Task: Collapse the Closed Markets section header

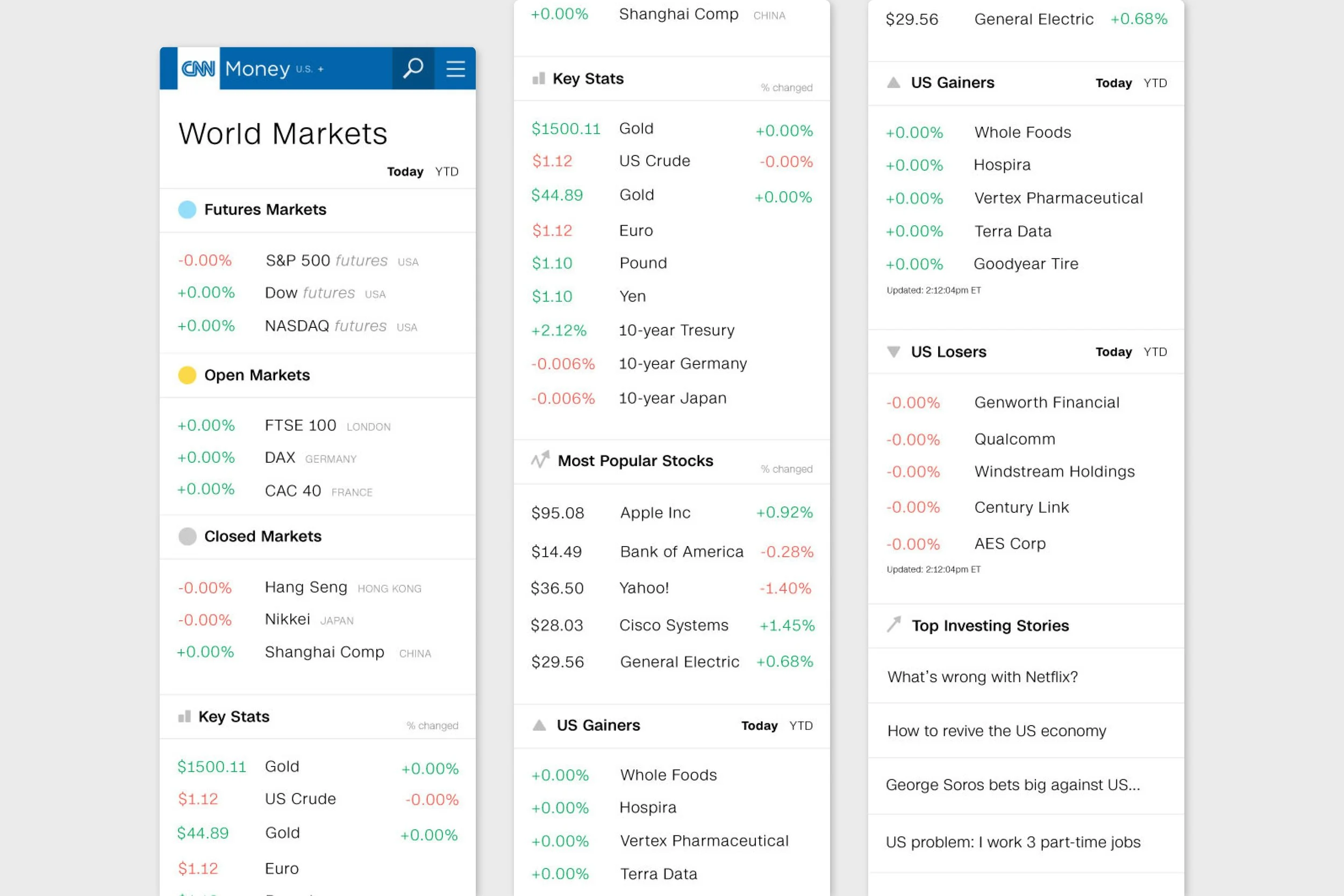Action: [x=263, y=536]
